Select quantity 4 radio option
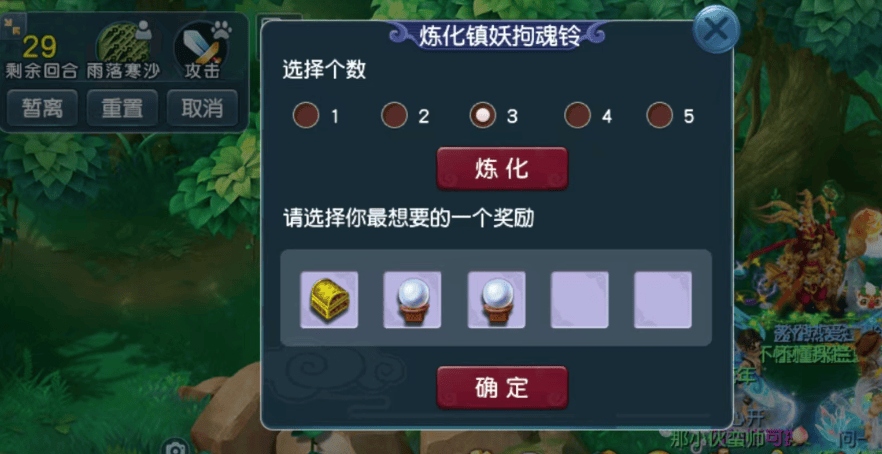The image size is (882, 454). (x=578, y=115)
